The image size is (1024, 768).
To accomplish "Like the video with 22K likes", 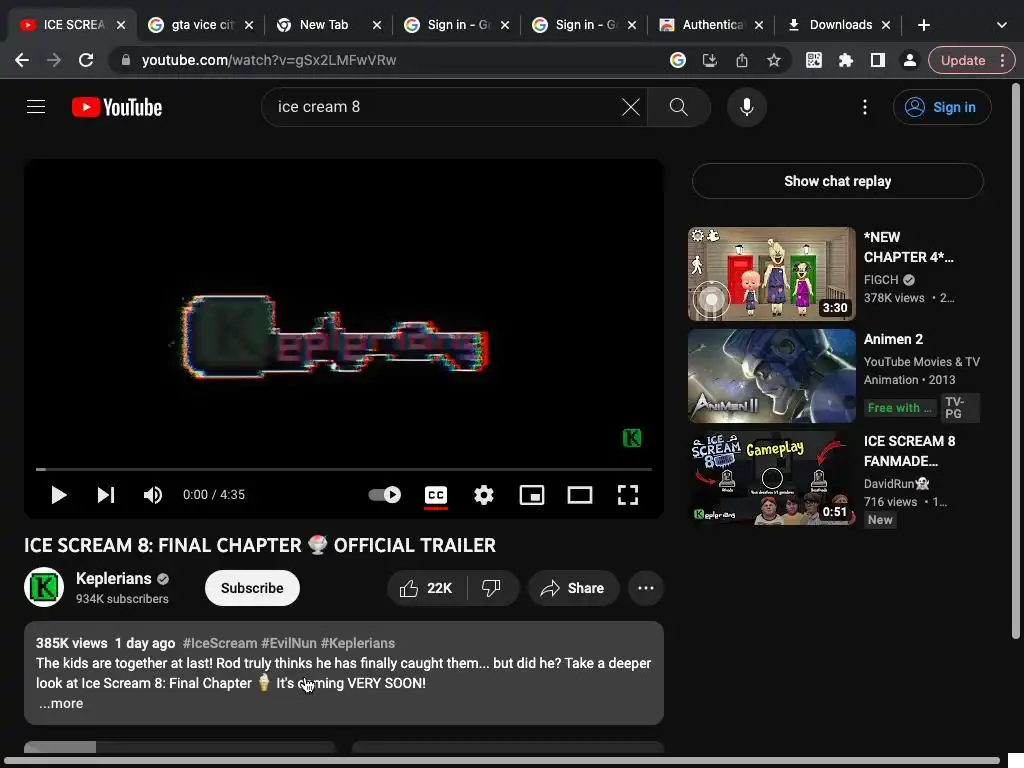I will (x=426, y=588).
